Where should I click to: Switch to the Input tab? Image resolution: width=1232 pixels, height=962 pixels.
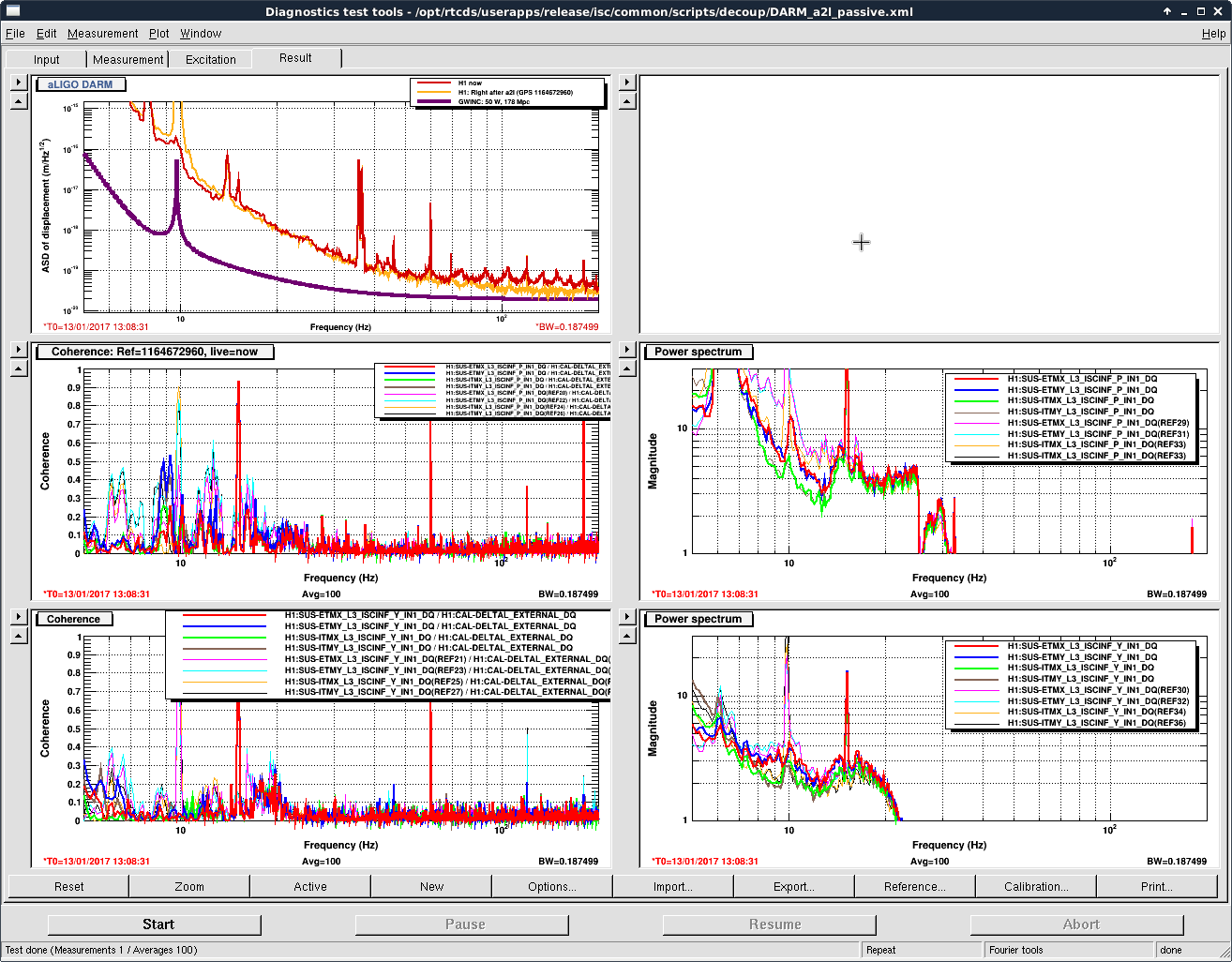[x=47, y=59]
